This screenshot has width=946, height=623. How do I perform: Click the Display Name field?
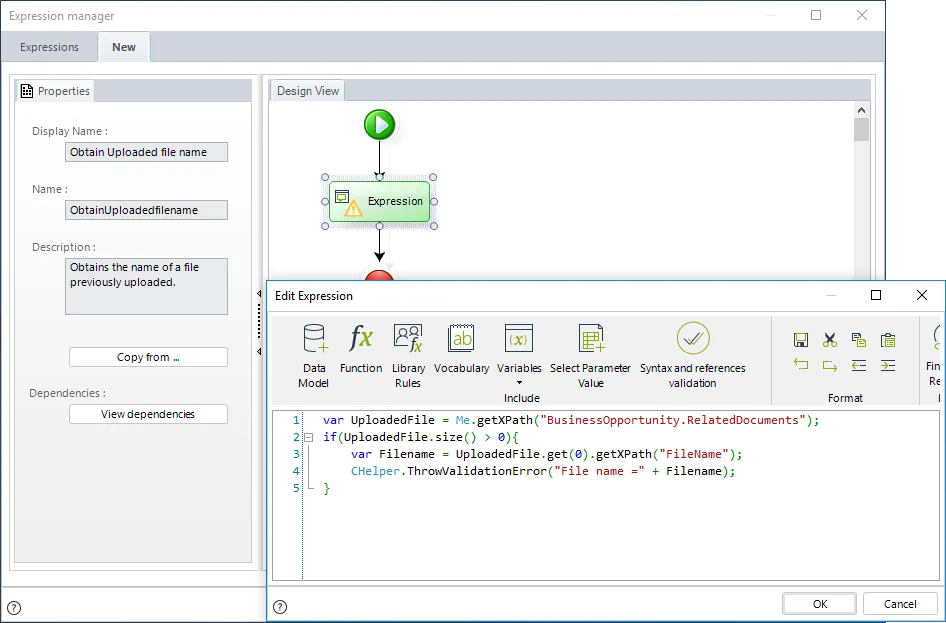[x=147, y=152]
